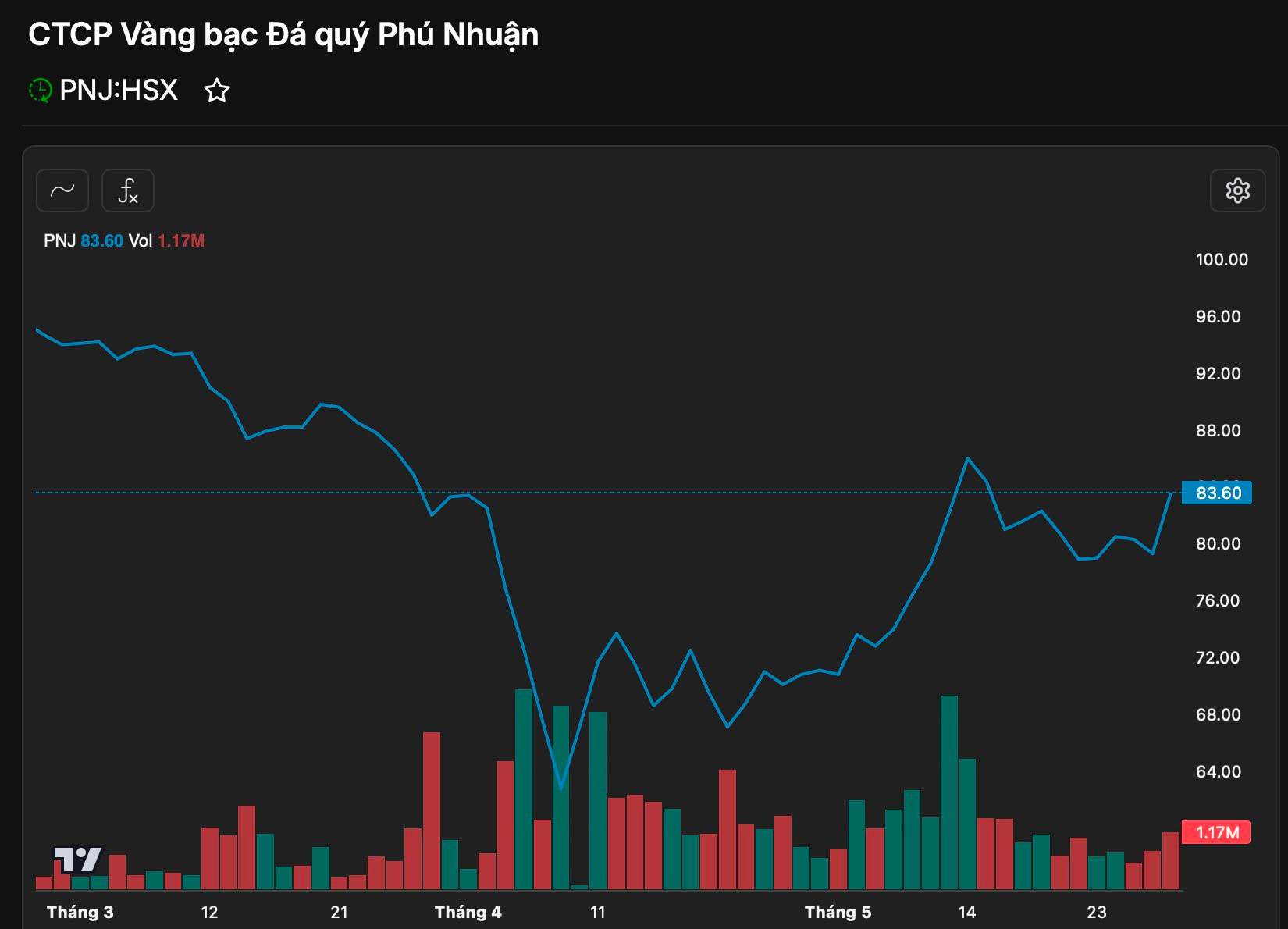Select the Vol legend value 1.17M
1288x929 pixels.
click(x=181, y=240)
